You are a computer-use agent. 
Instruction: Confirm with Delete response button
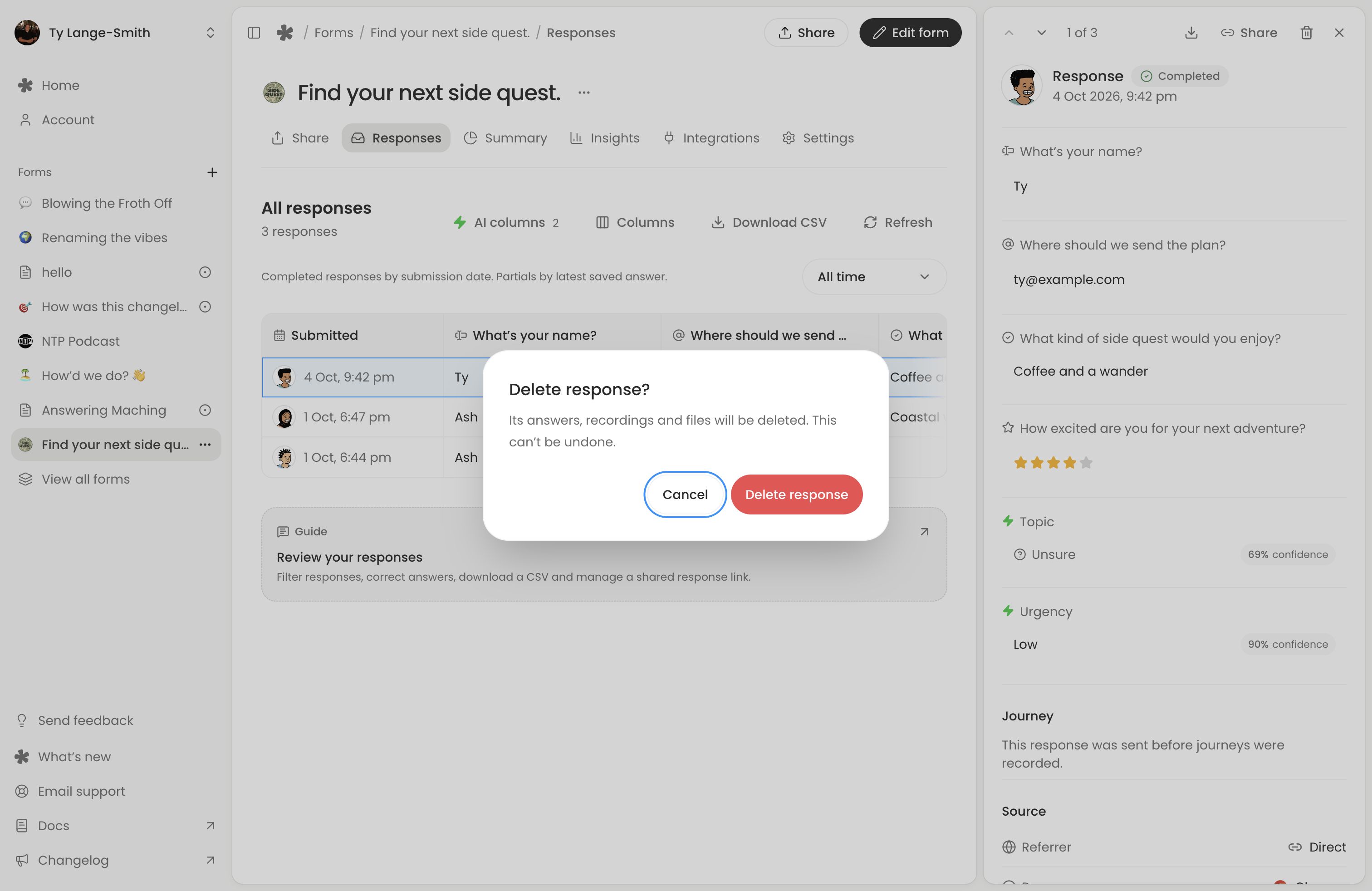[797, 494]
